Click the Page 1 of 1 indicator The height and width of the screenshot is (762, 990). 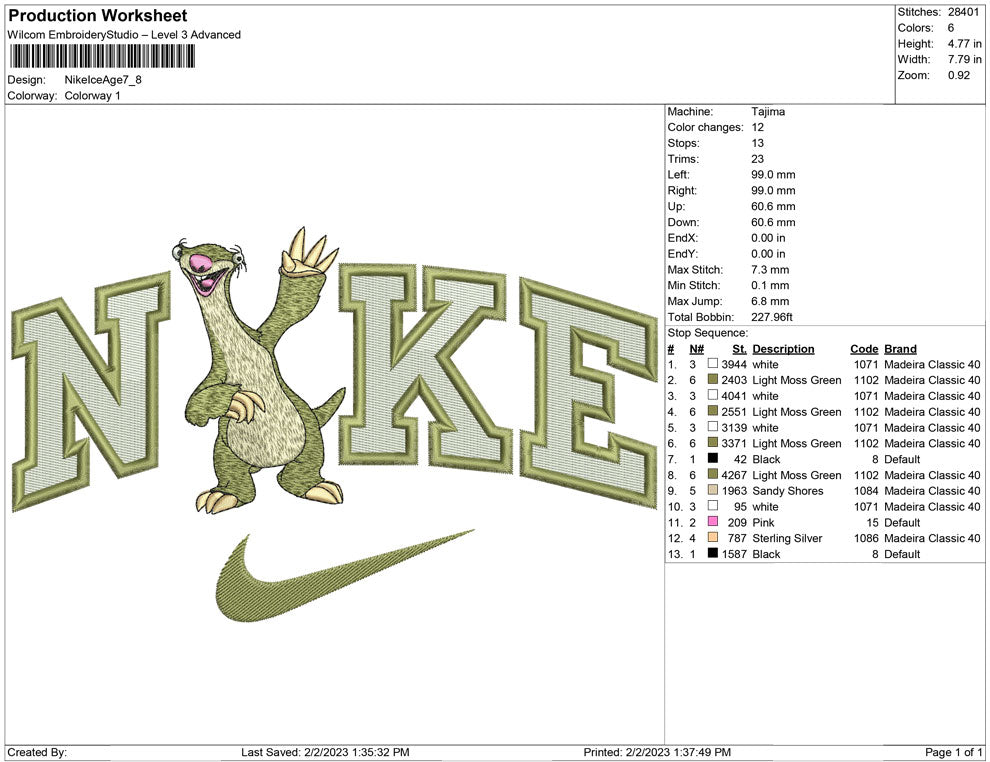pos(953,752)
